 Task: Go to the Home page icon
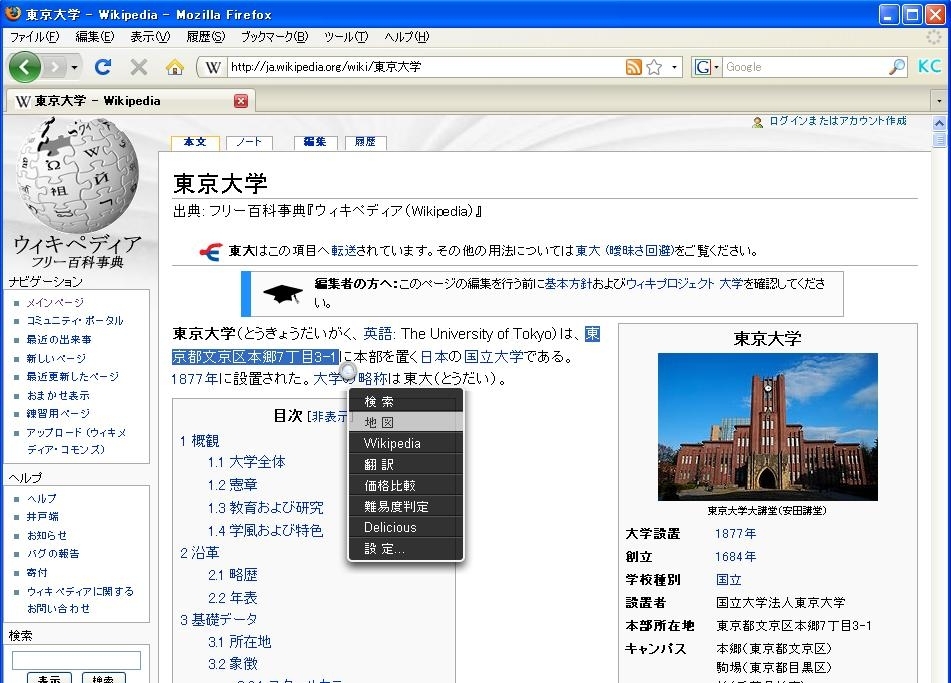coord(175,67)
